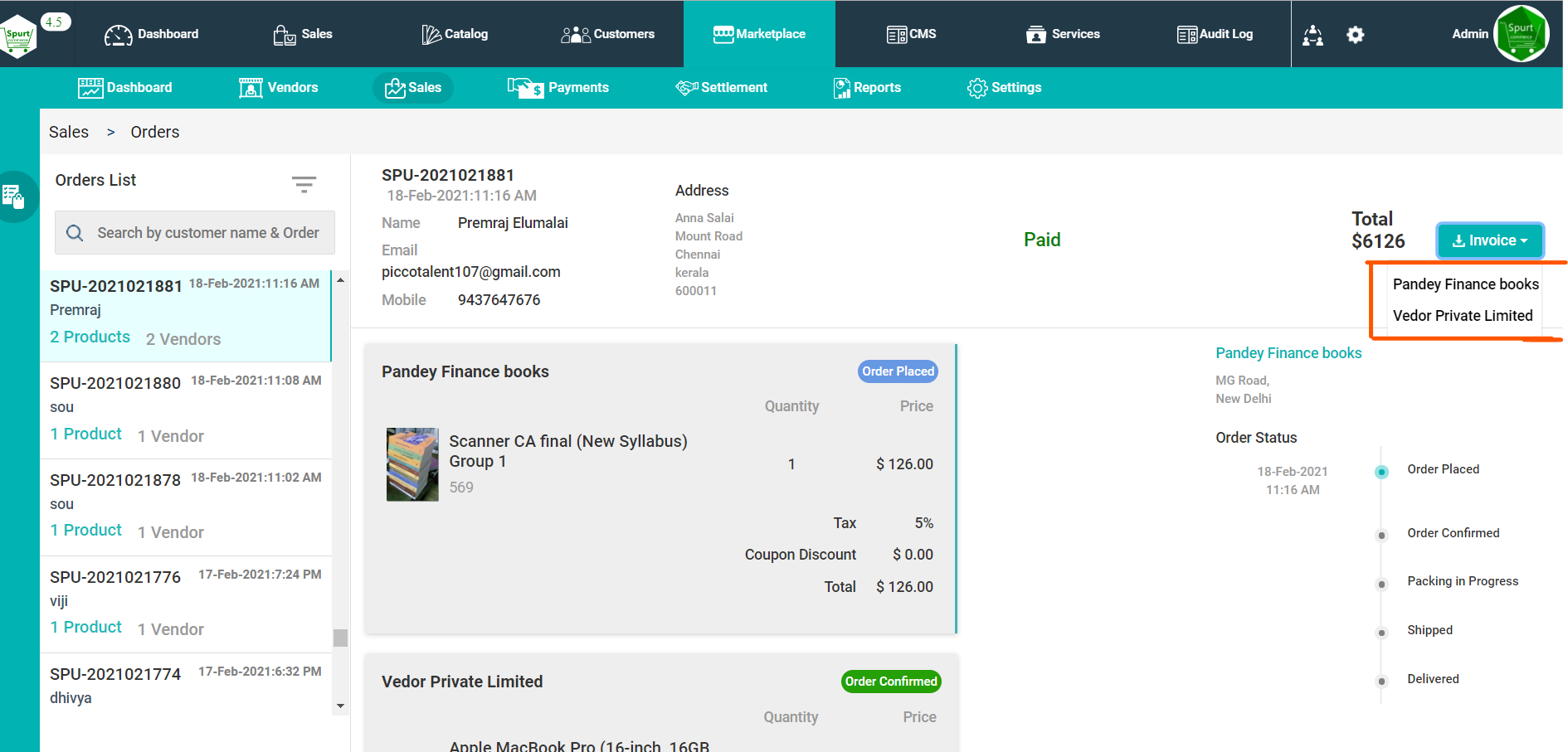Viewport: 1568px width, 752px height.
Task: Choose Vedor Private Limited invoice option
Action: [1463, 316]
